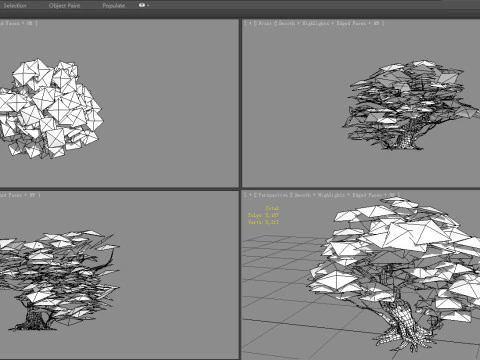
Task: Select the tree model in the Front viewport
Action: [411, 105]
